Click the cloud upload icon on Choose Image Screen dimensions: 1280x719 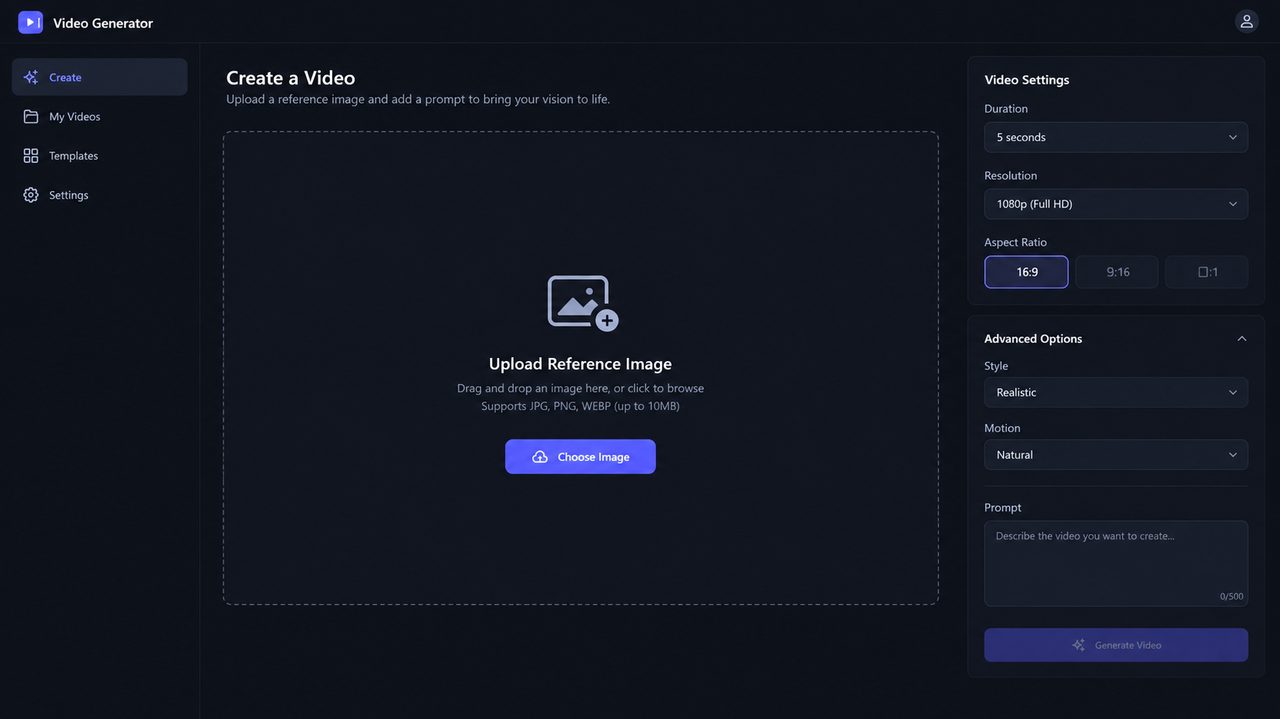[540, 457]
